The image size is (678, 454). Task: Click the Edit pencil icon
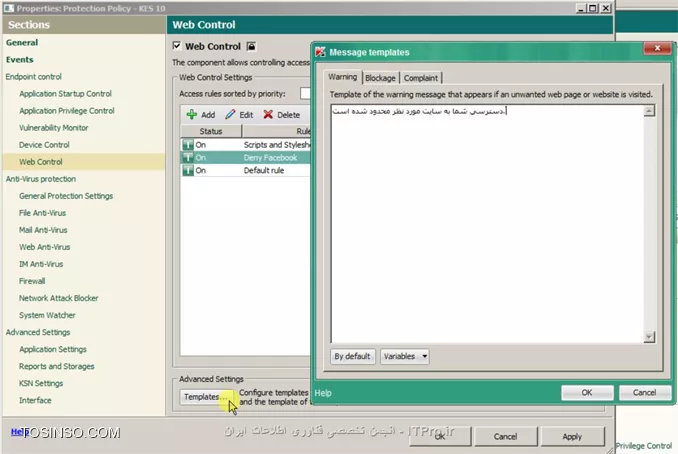click(230, 115)
